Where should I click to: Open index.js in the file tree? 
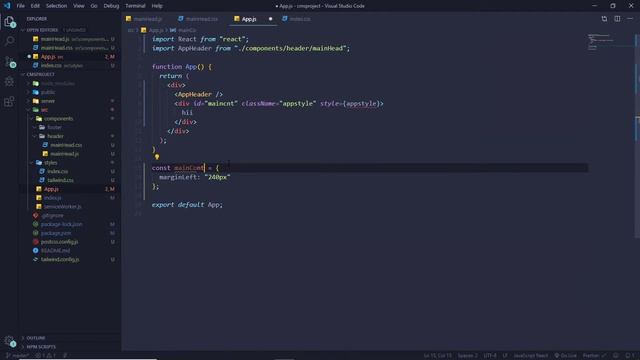(52, 198)
